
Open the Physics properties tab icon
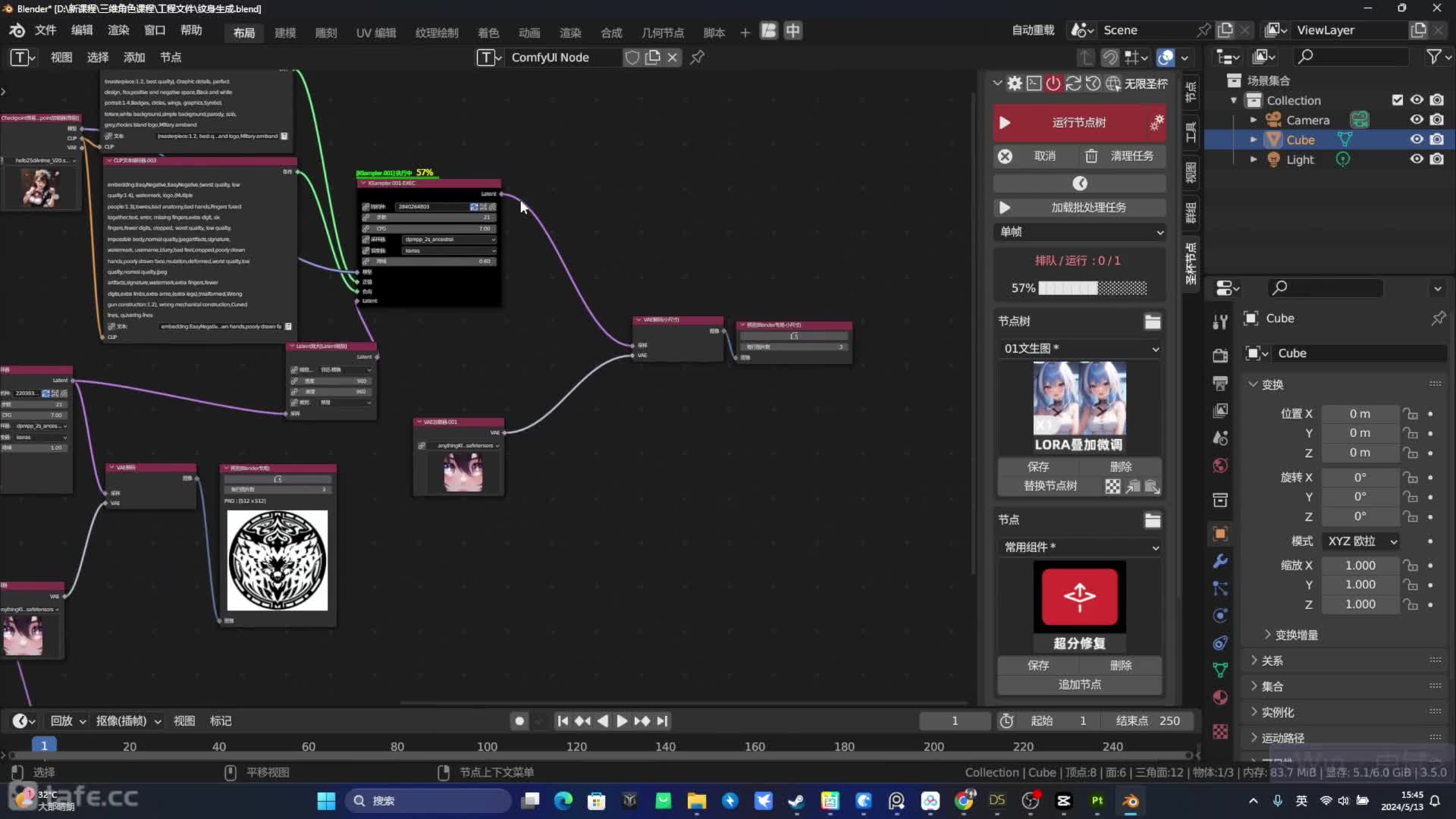[1220, 616]
